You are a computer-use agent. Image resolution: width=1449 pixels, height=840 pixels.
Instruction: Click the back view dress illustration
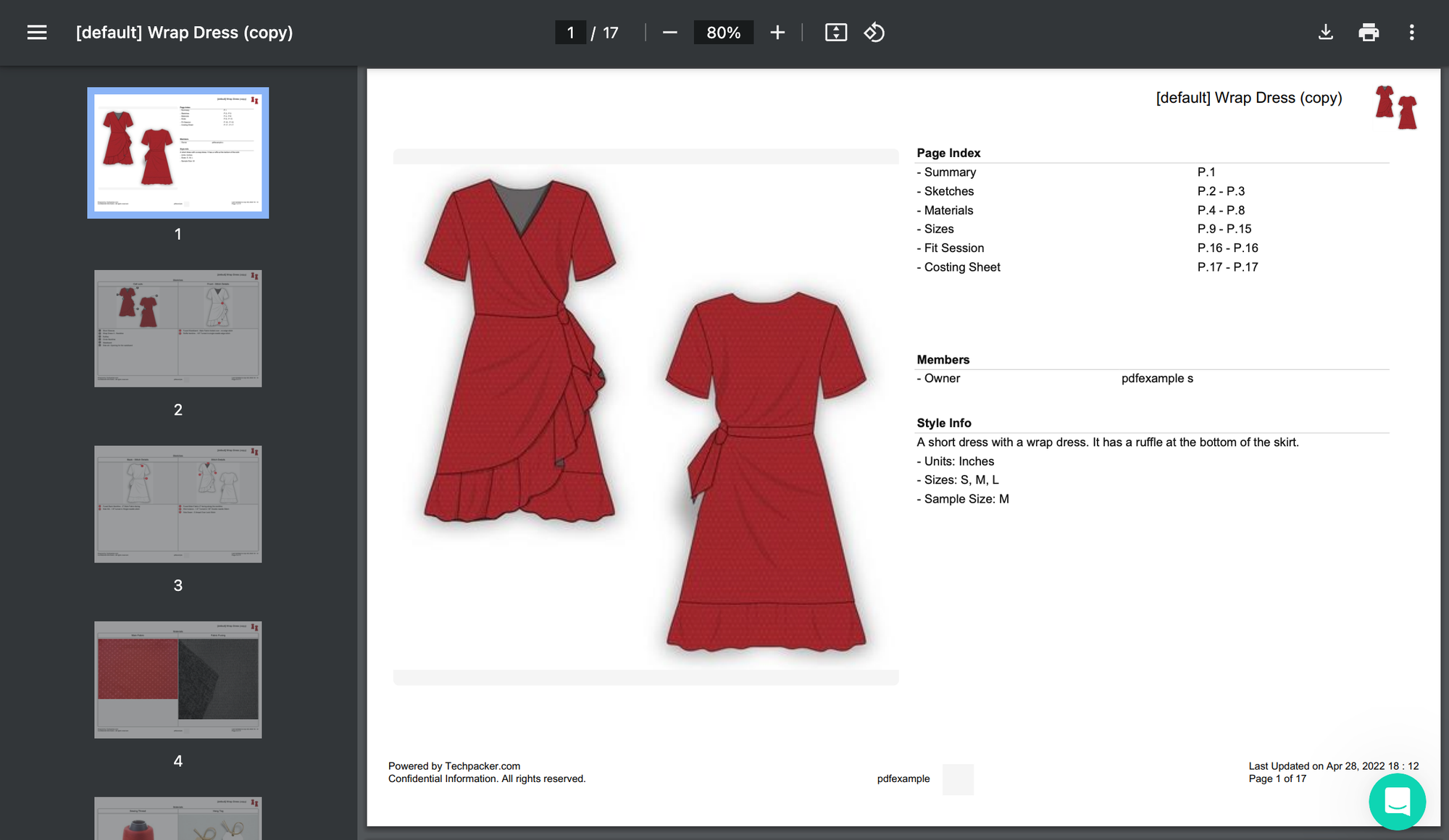coord(766,471)
